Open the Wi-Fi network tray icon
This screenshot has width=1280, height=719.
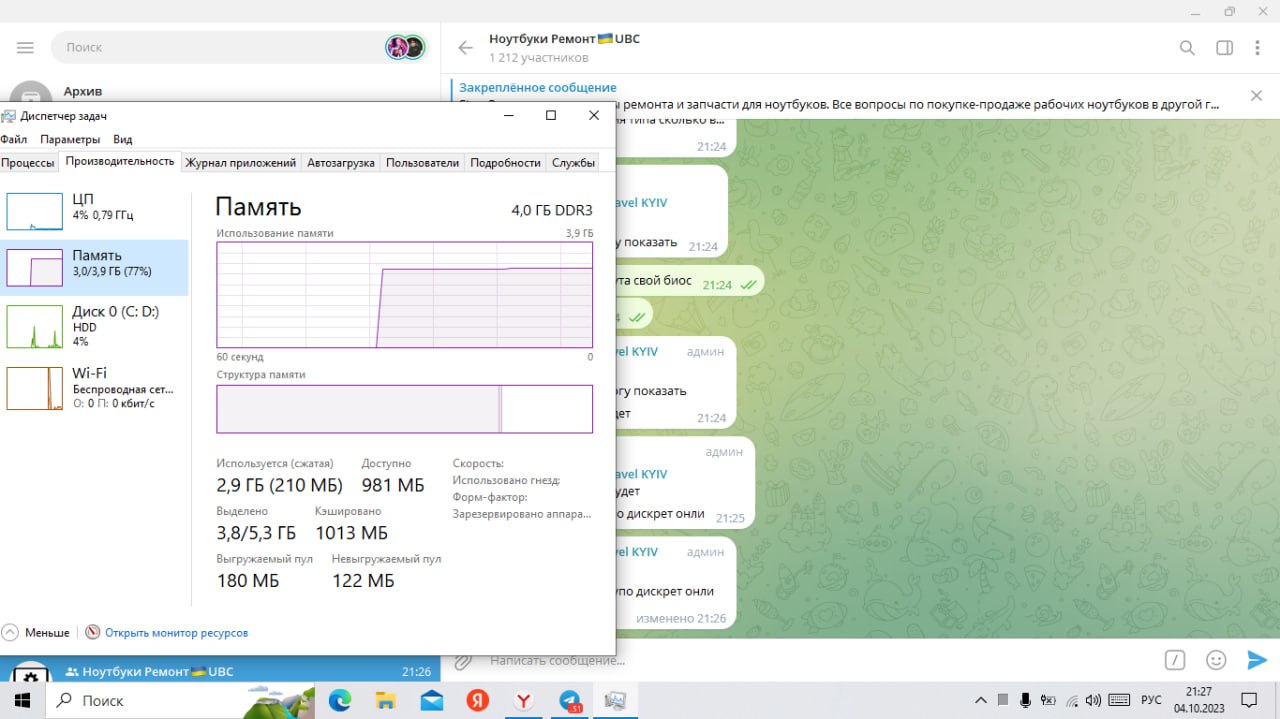click(x=1072, y=700)
